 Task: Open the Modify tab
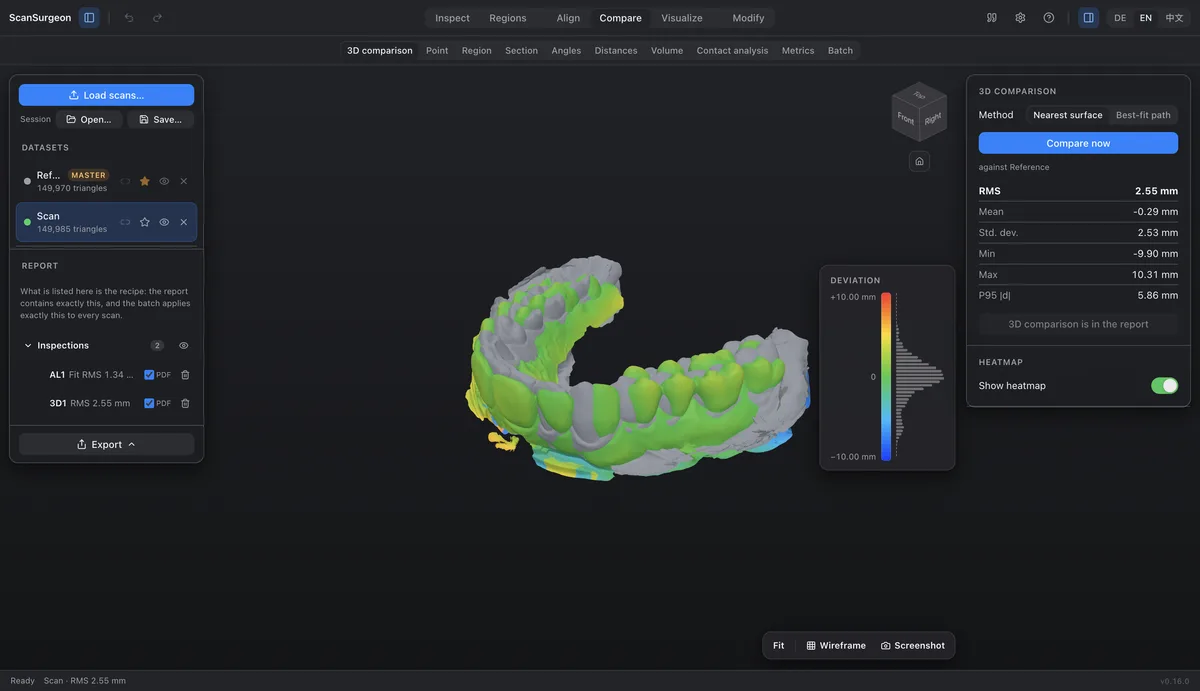click(748, 18)
